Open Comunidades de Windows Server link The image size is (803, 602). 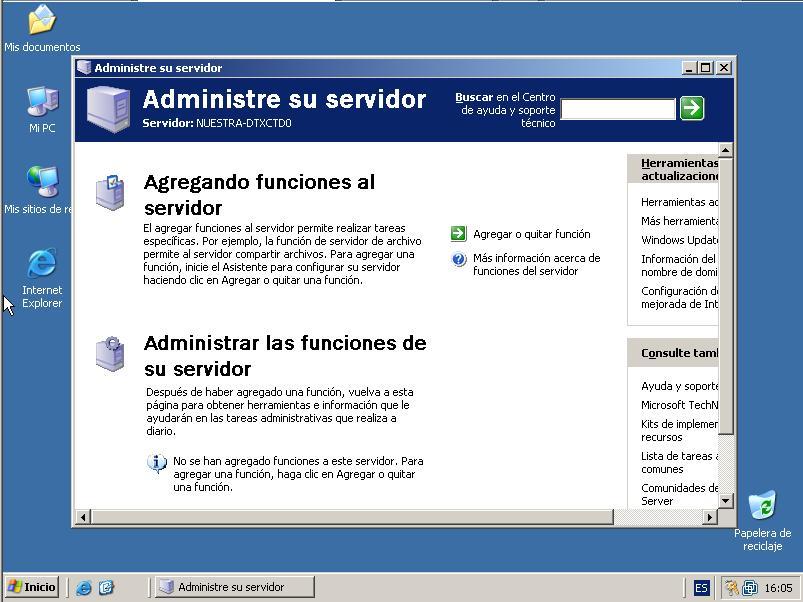tap(679, 494)
